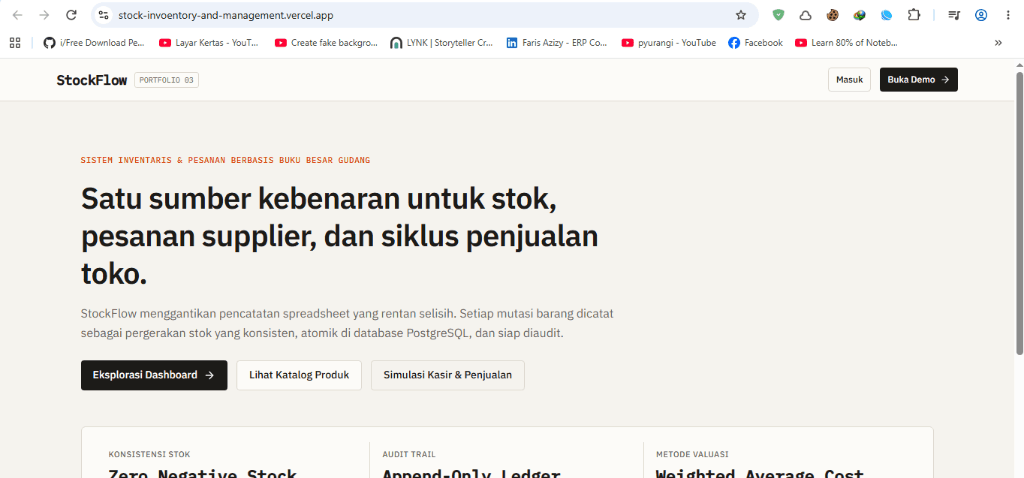Click the Eksplorasi Dashboard button

coord(154,375)
